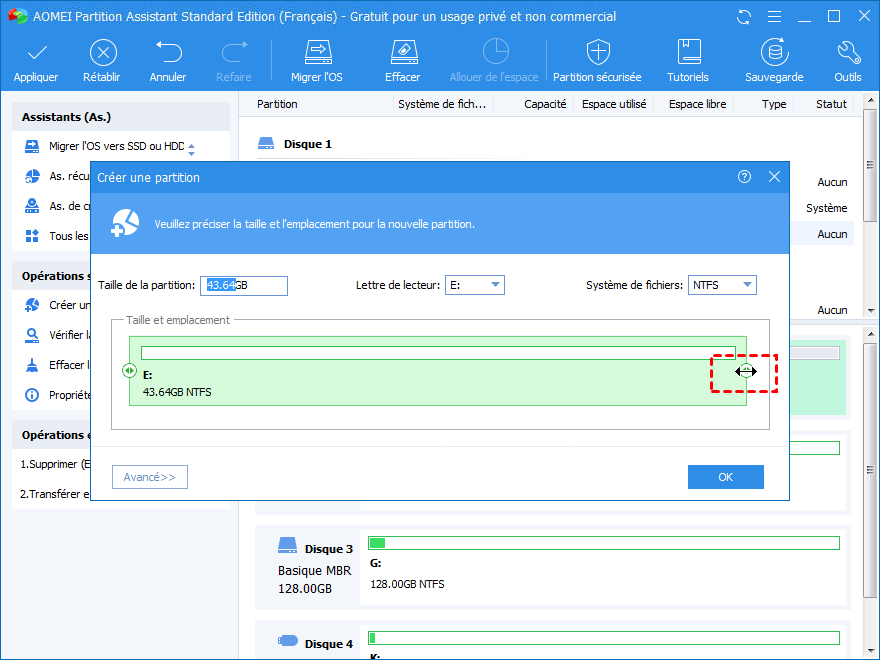Click the Disque 4 USB disk icon

point(287,640)
